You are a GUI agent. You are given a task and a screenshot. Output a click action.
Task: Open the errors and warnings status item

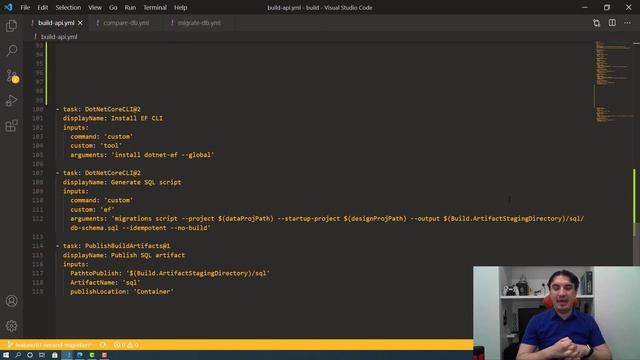126,345
